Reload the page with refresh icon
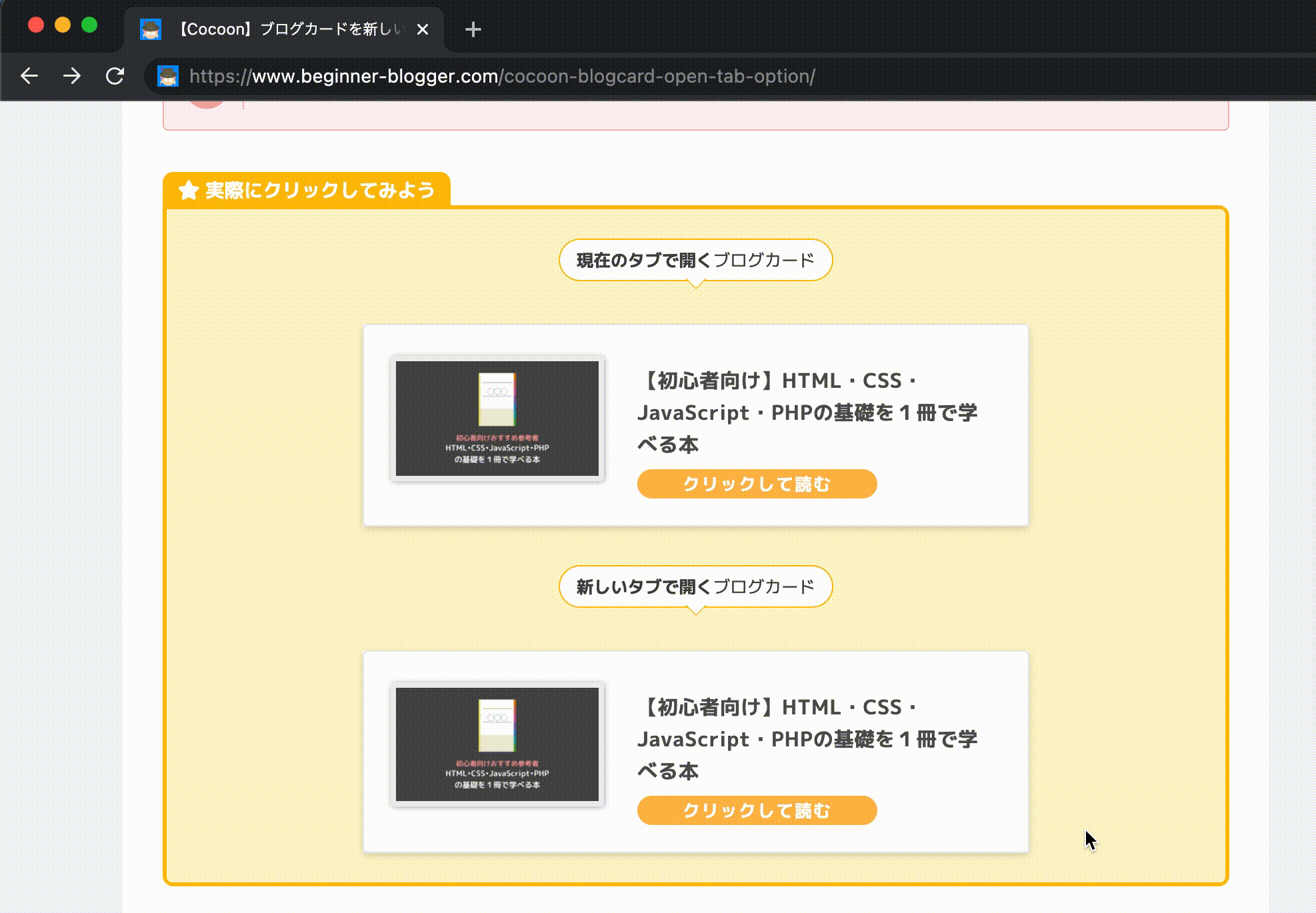This screenshot has width=1316, height=913. [115, 76]
